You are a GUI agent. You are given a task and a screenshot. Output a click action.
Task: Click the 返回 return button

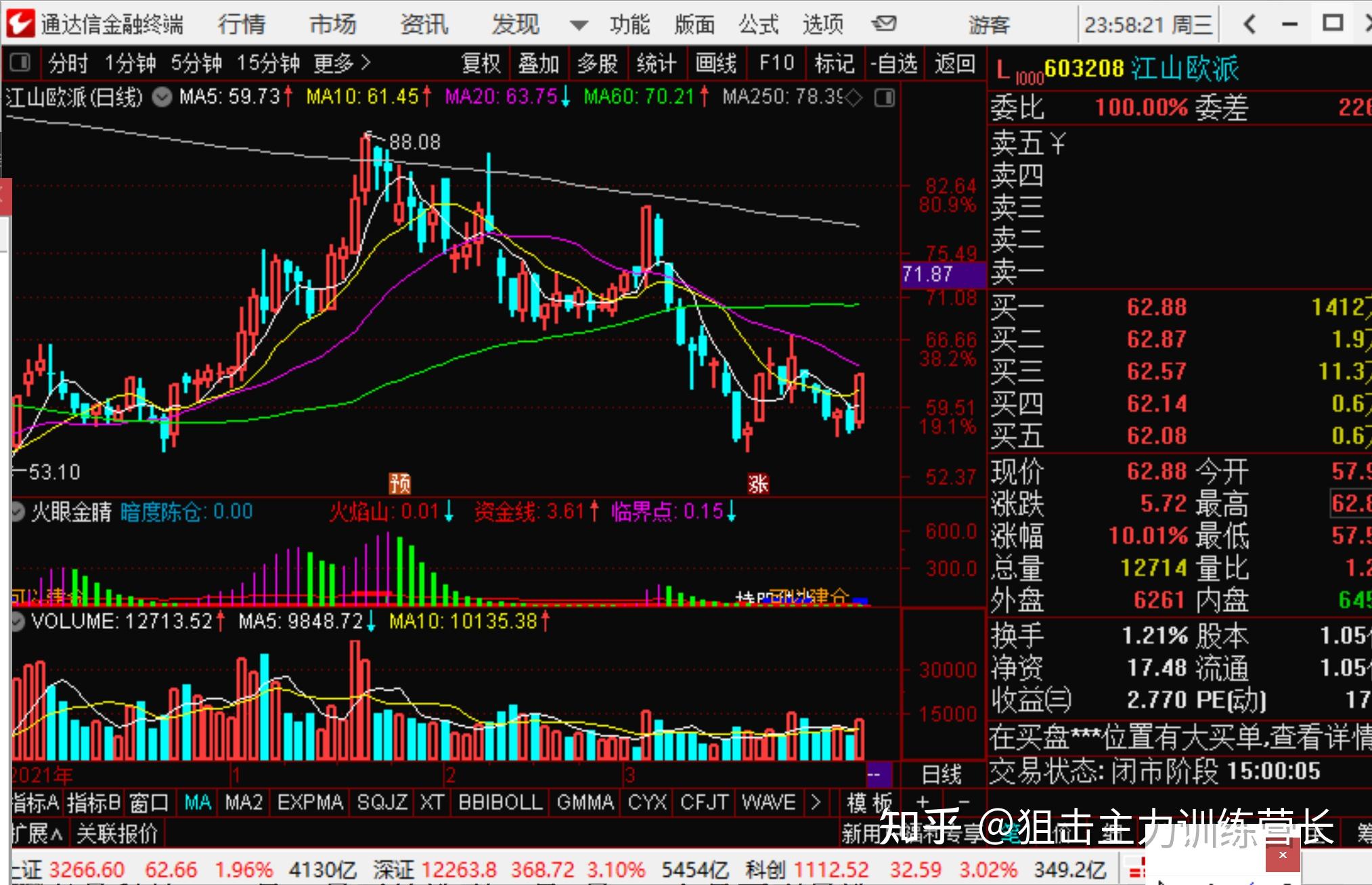click(955, 64)
